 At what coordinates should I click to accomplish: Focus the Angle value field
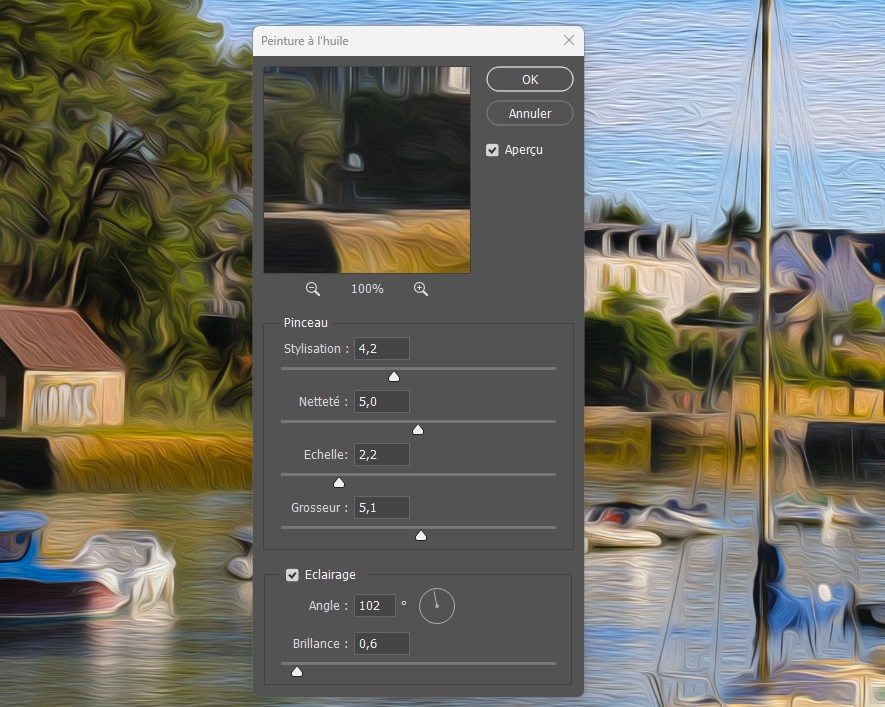pyautogui.click(x=375, y=605)
